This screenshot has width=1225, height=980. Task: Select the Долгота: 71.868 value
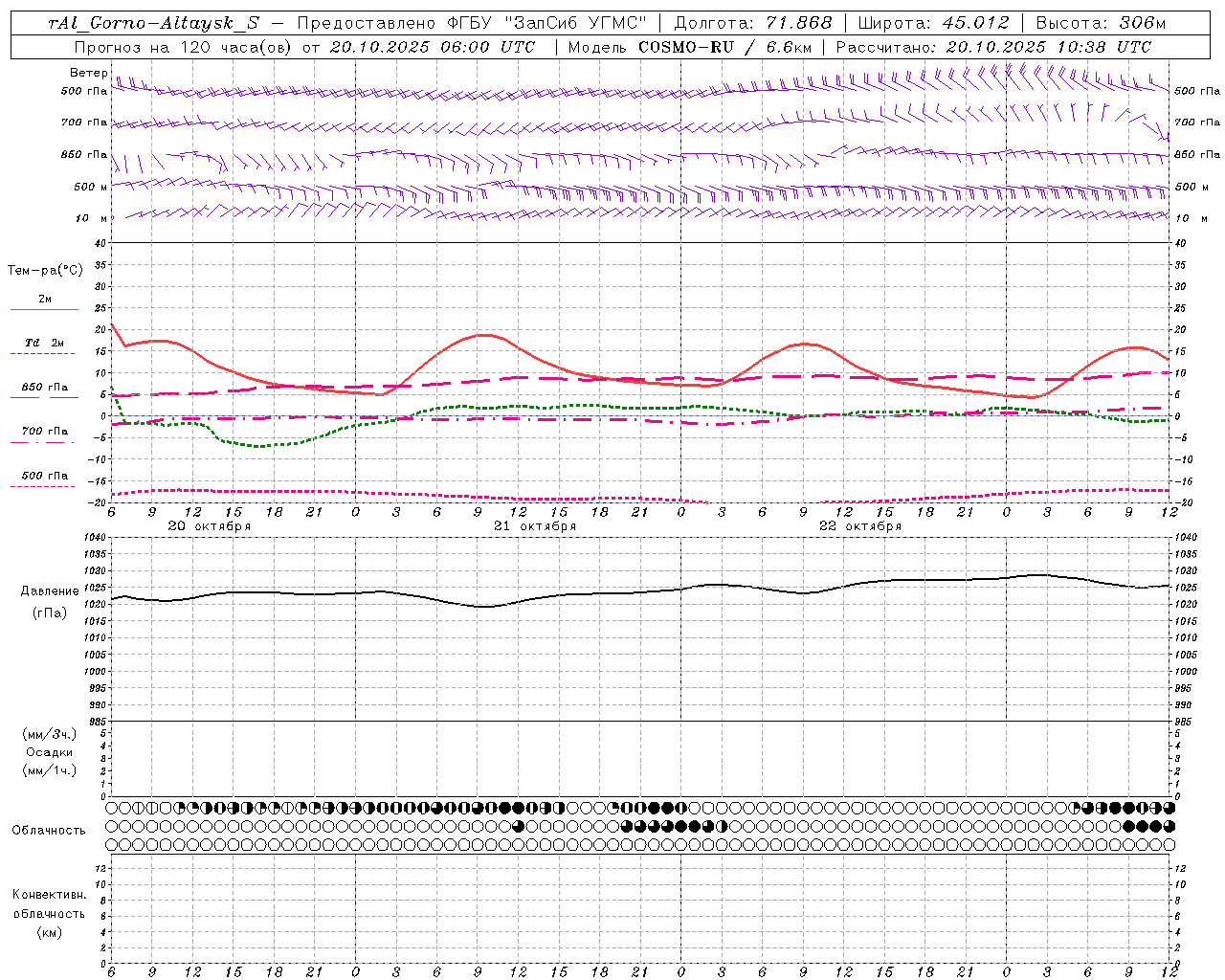(x=754, y=24)
